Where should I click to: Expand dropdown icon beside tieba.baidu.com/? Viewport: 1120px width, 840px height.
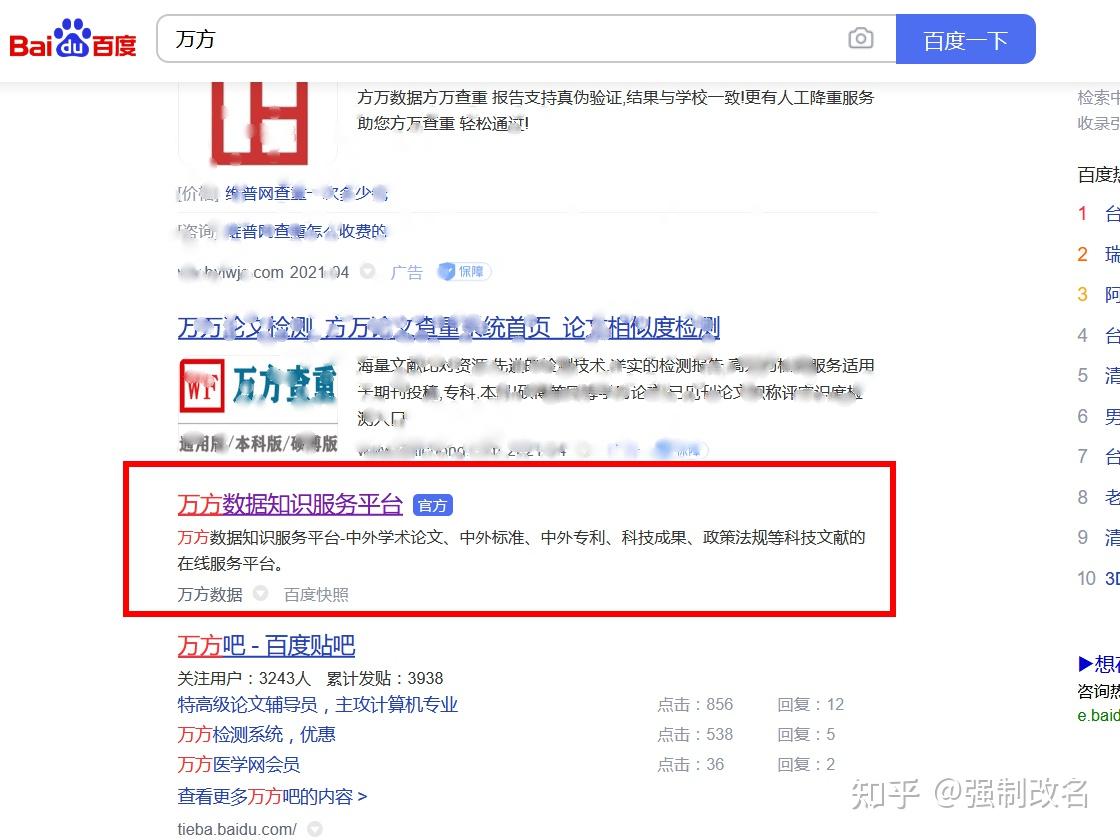[314, 829]
